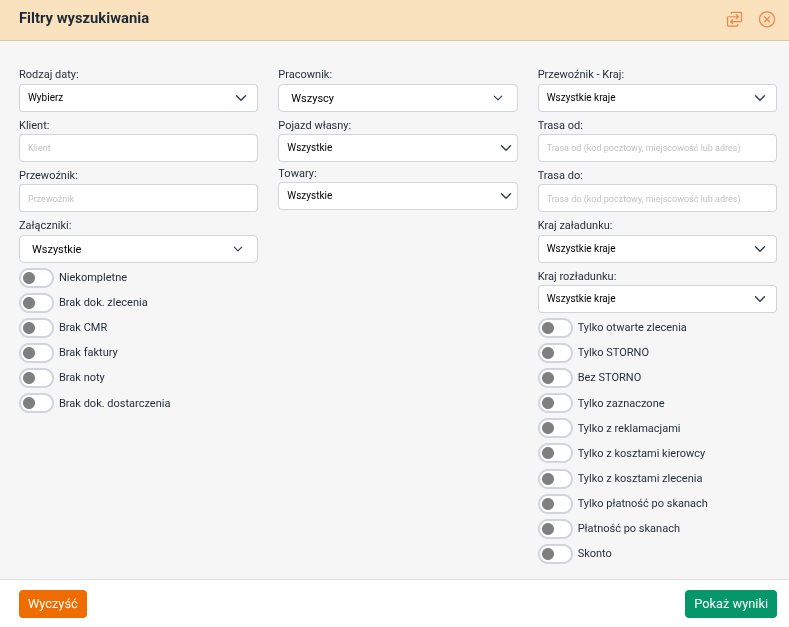Switch on Brak faktury filter

pyautogui.click(x=36, y=353)
